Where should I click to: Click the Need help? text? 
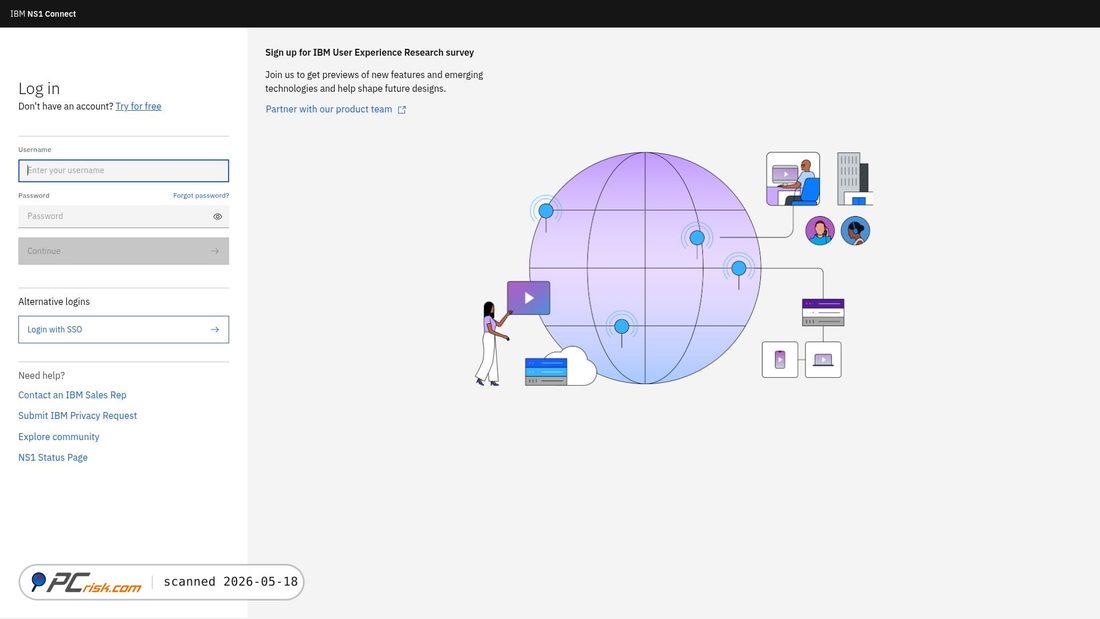(41, 375)
